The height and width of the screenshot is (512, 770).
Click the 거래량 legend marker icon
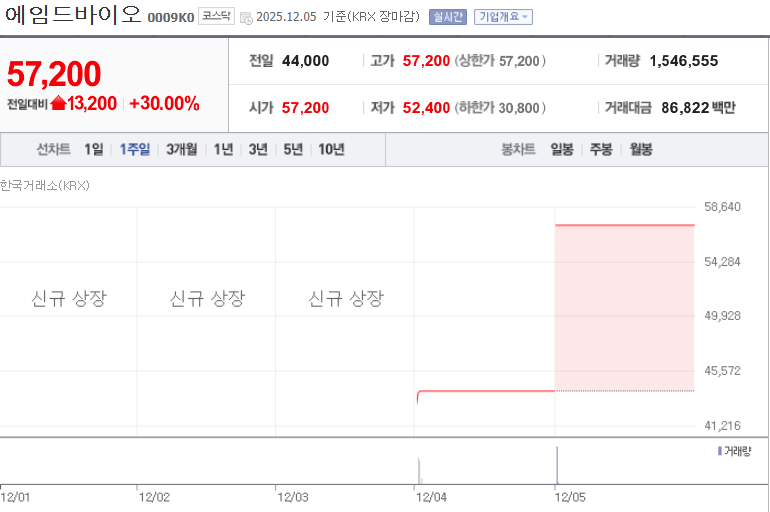tap(719, 451)
